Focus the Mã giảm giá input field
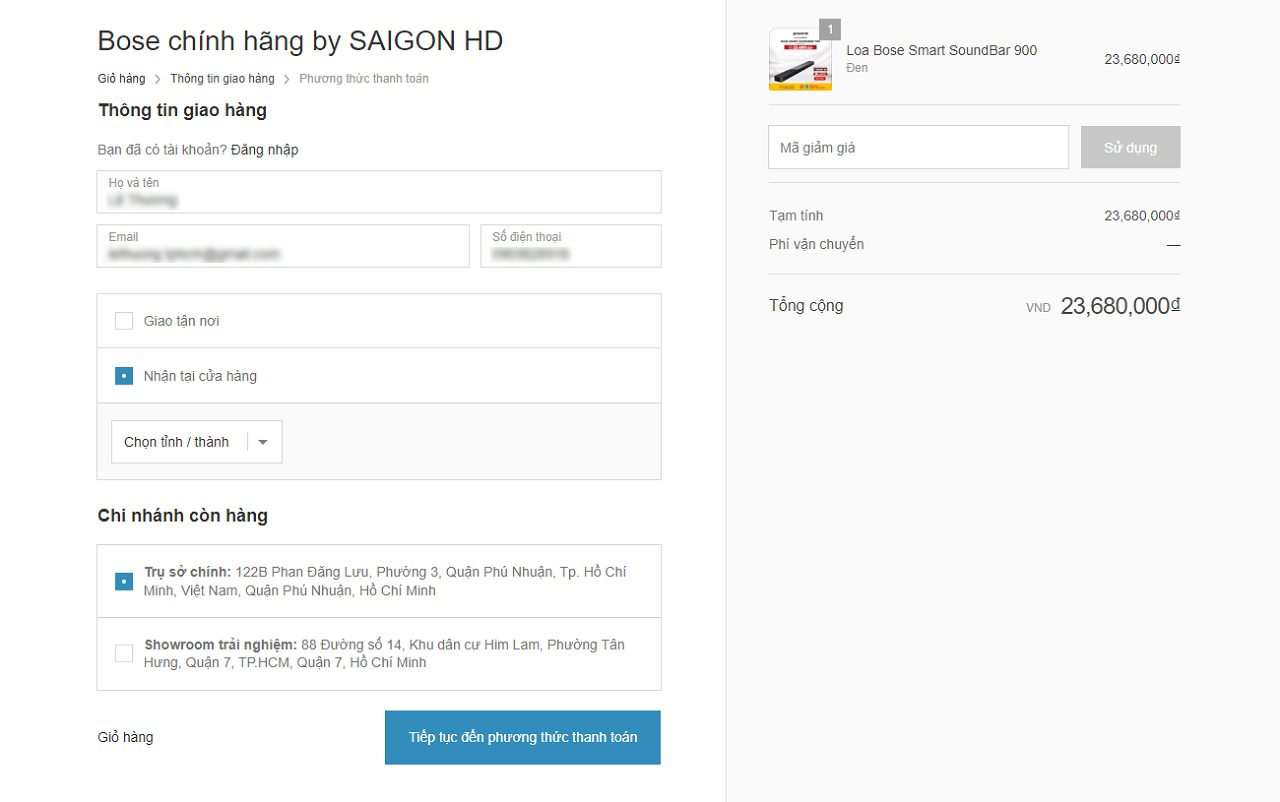This screenshot has height=802, width=1280. 918,147
